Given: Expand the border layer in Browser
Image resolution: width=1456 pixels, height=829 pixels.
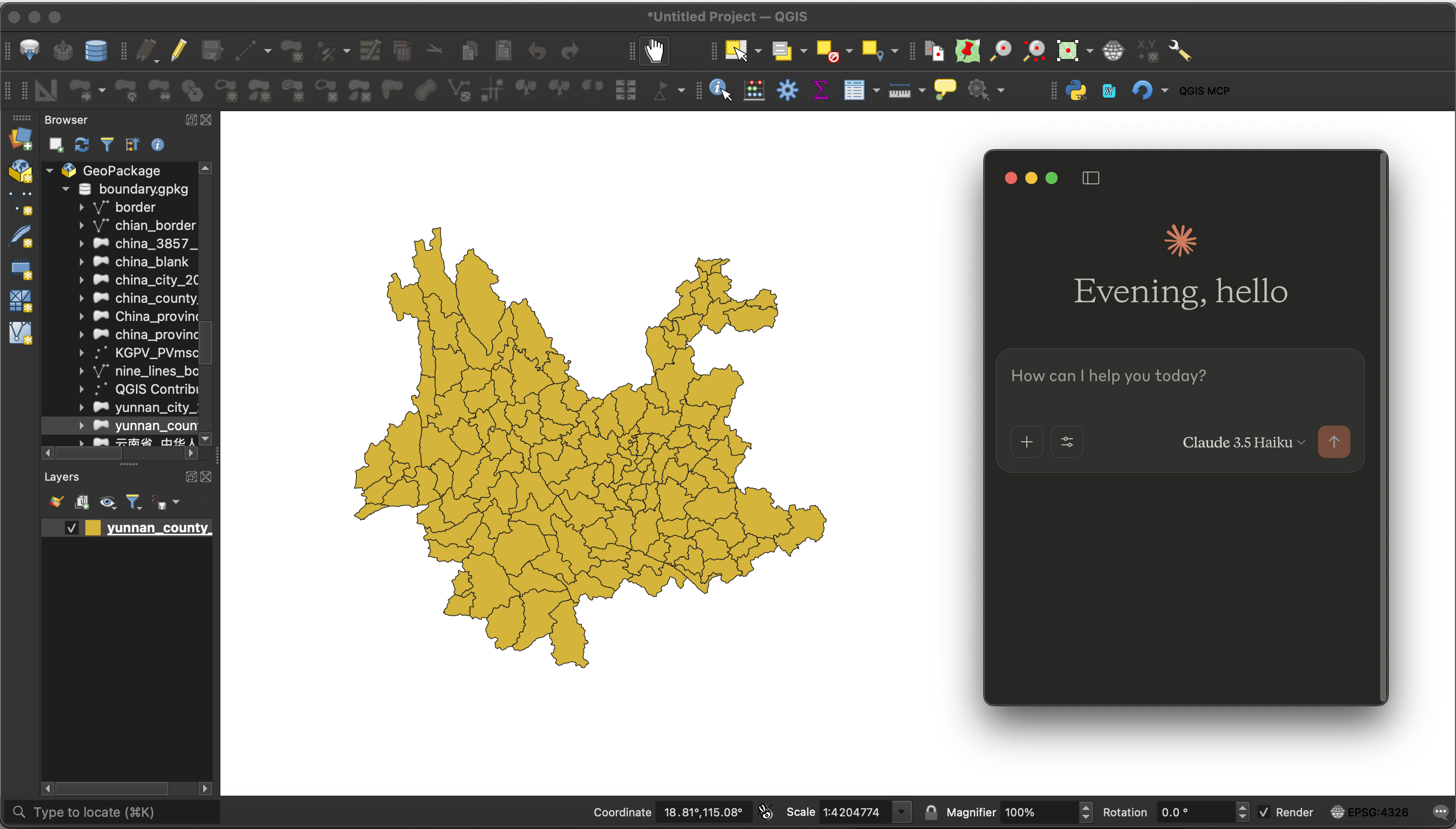Looking at the screenshot, I should (81, 207).
